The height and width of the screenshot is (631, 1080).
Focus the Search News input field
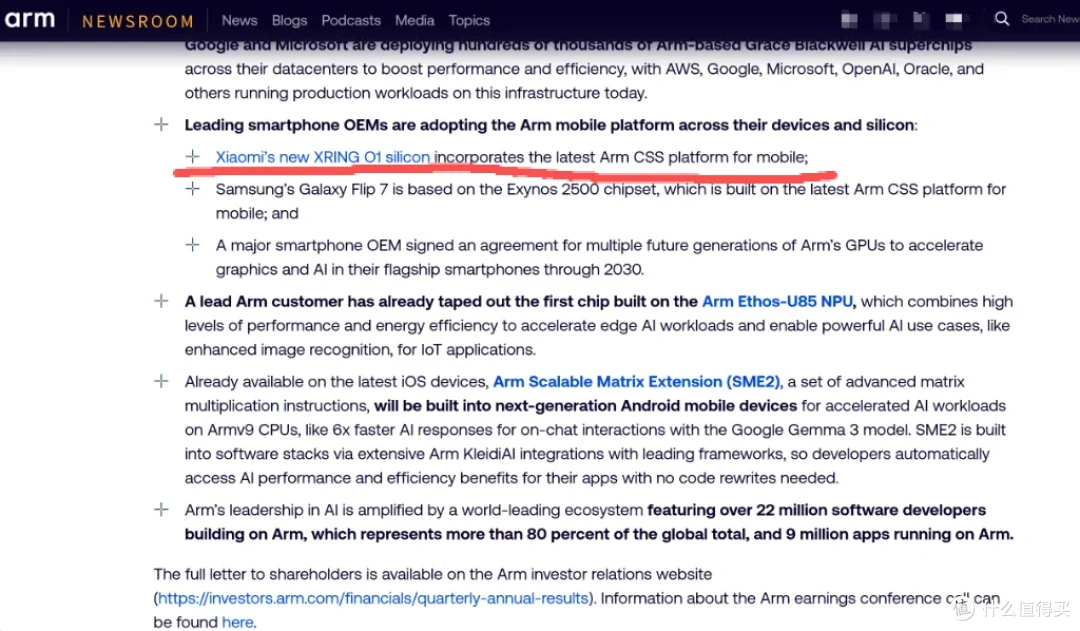pyautogui.click(x=1050, y=19)
